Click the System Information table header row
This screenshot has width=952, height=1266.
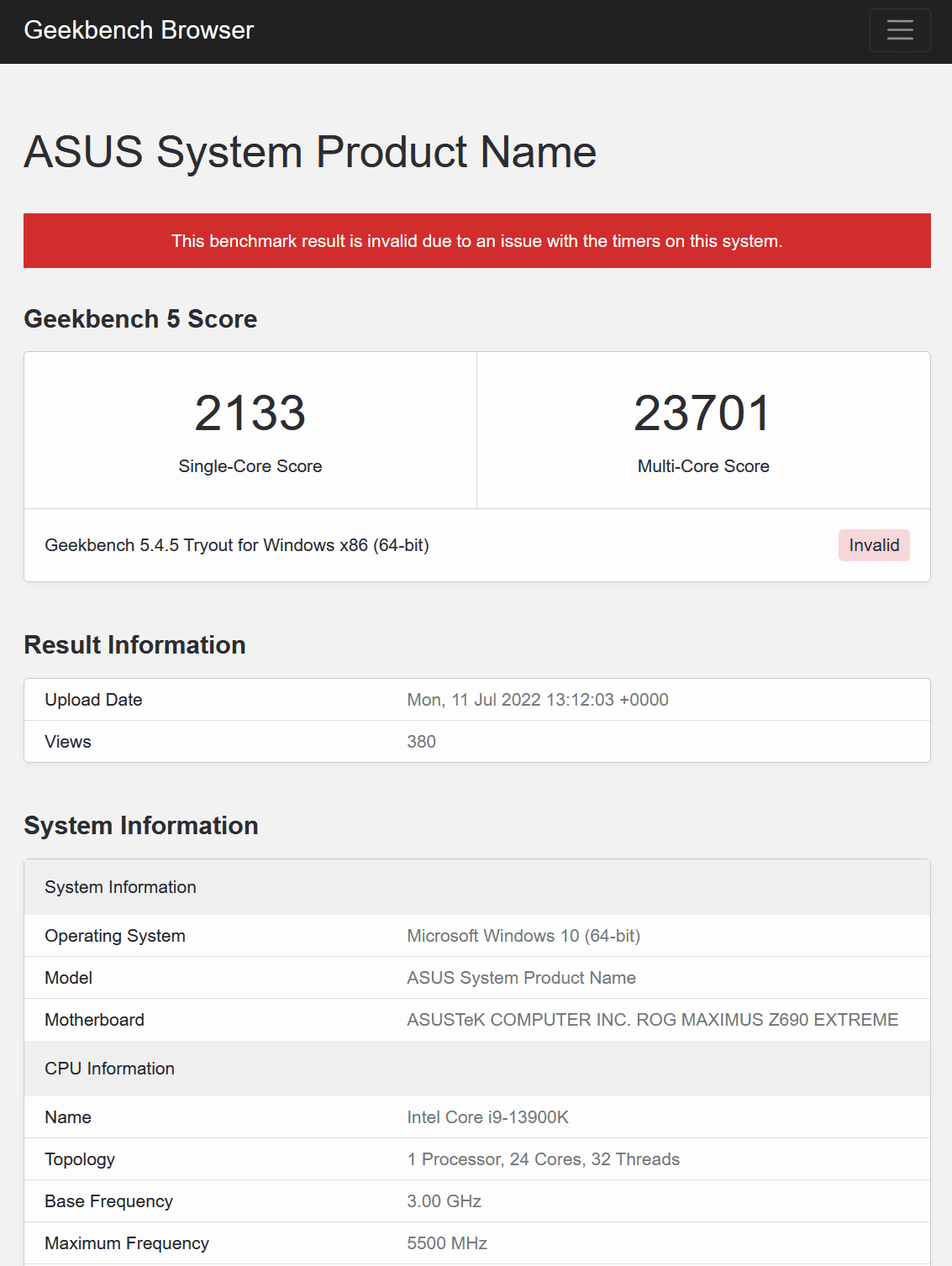pos(477,887)
